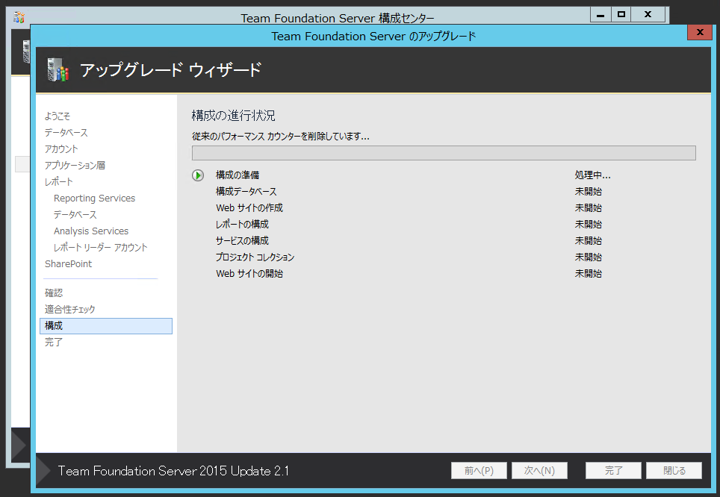Click the サービスの構成 task row
Screen dimensions: 720x497
pyautogui.click(x=242, y=241)
